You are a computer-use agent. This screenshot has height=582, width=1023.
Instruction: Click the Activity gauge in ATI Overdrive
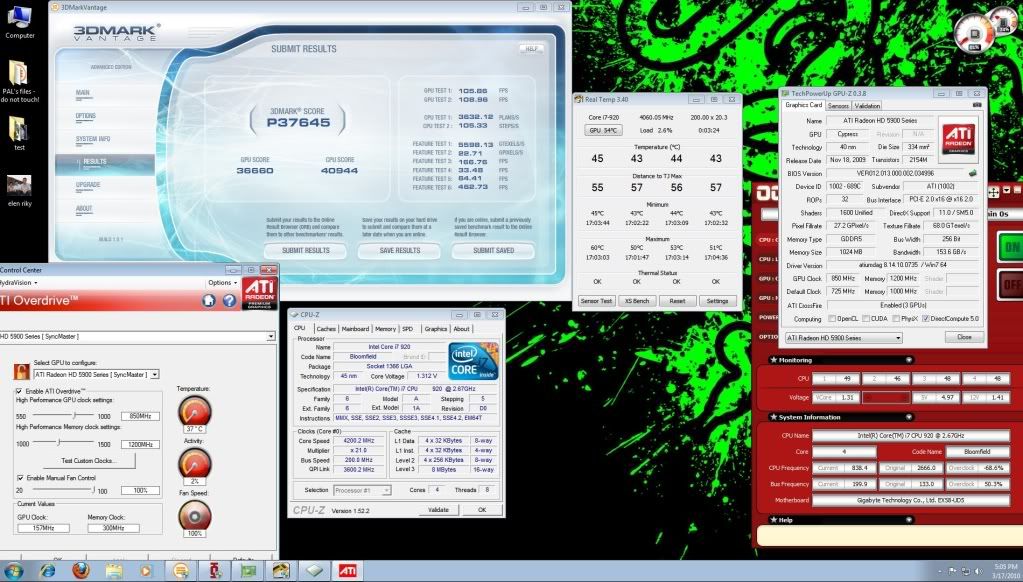point(194,464)
